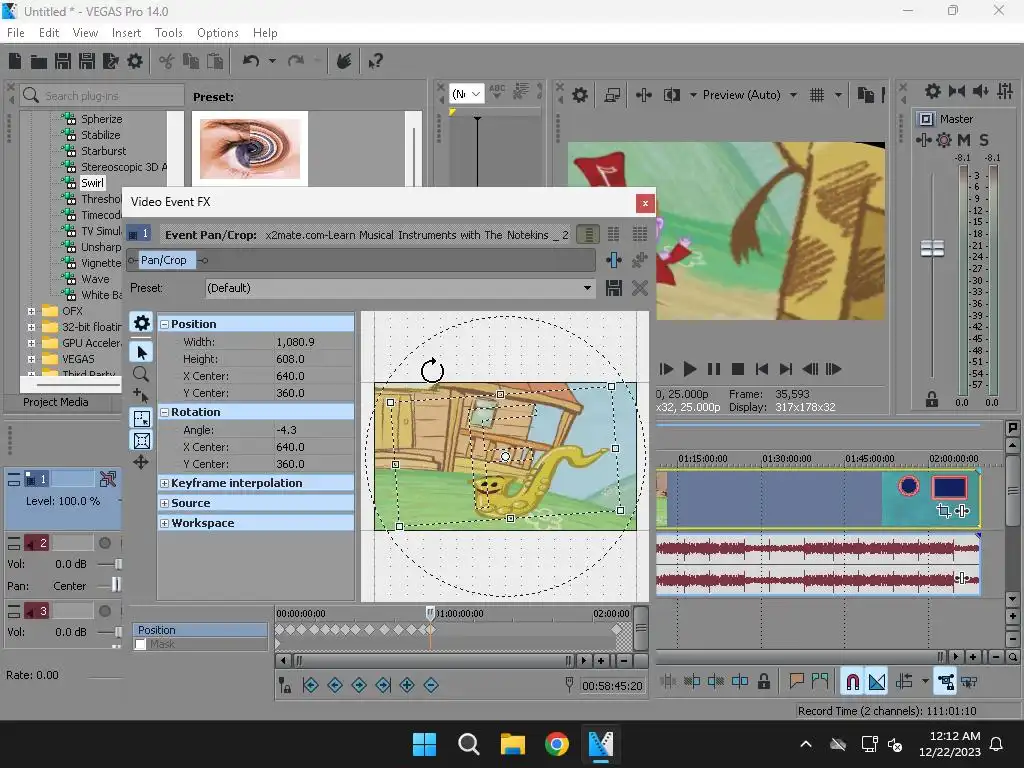Create a new project from the toolbar
Image resolution: width=1024 pixels, height=768 pixels.
(15, 61)
